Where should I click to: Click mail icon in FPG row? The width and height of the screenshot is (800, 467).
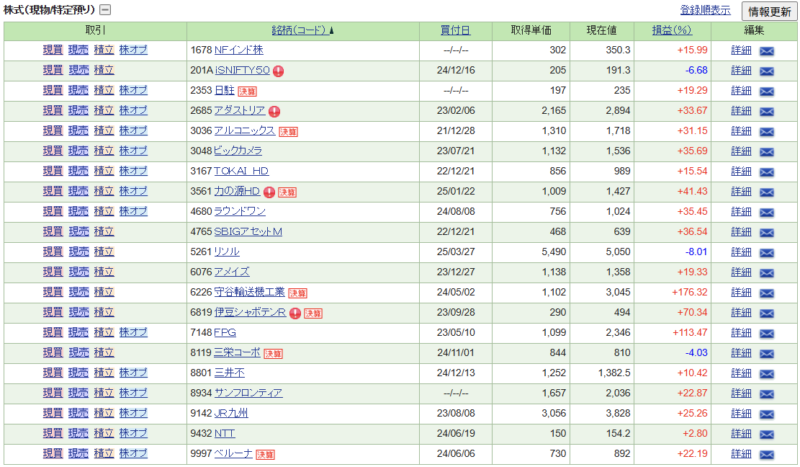[766, 334]
